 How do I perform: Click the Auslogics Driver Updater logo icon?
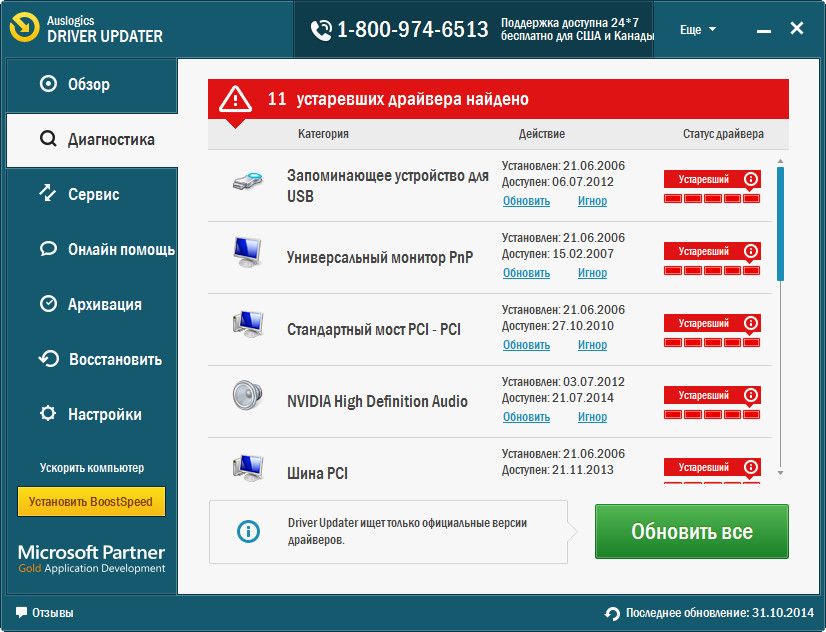[x=24, y=28]
